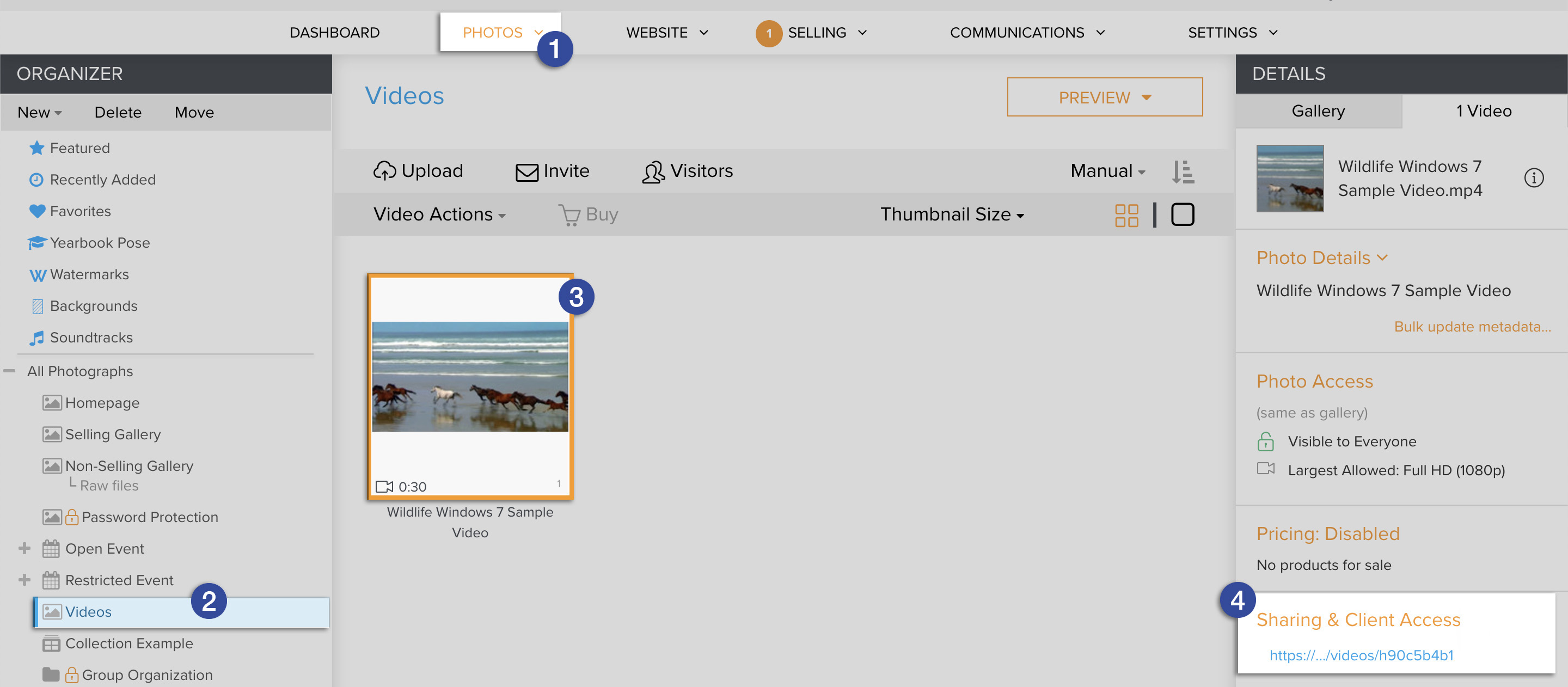Switch to grid thumbnail view

[x=1126, y=215]
